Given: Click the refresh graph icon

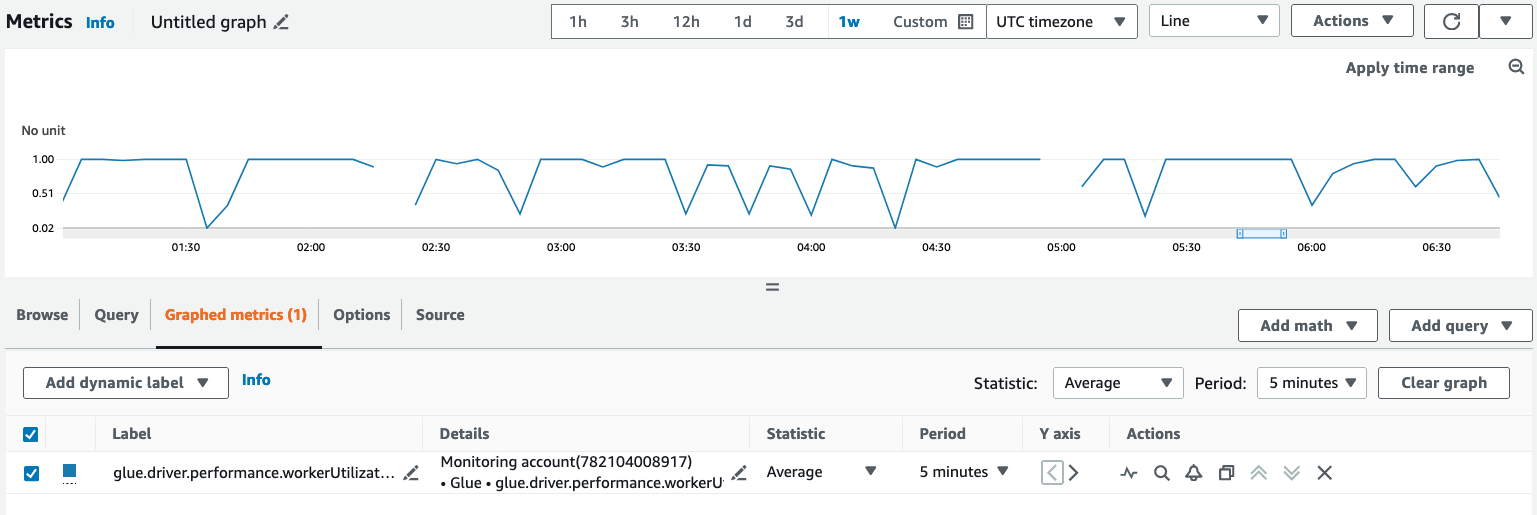Looking at the screenshot, I should click(x=1450, y=21).
